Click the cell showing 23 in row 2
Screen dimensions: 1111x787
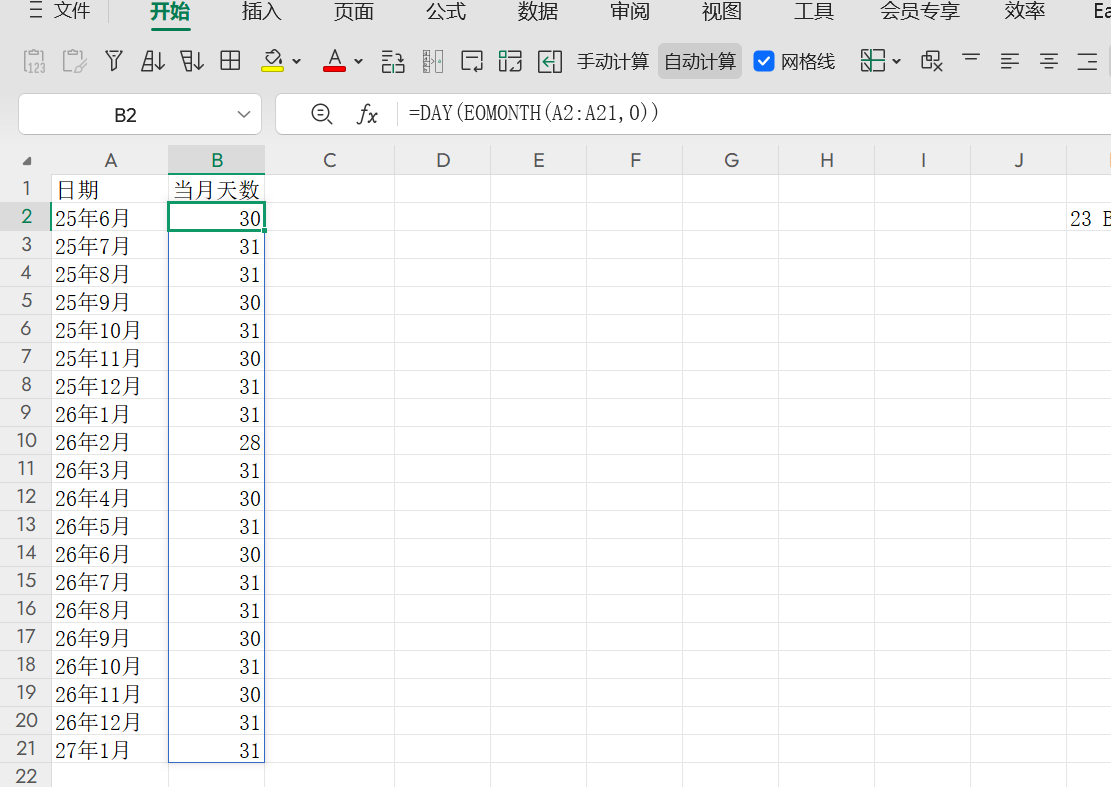click(x=1088, y=217)
